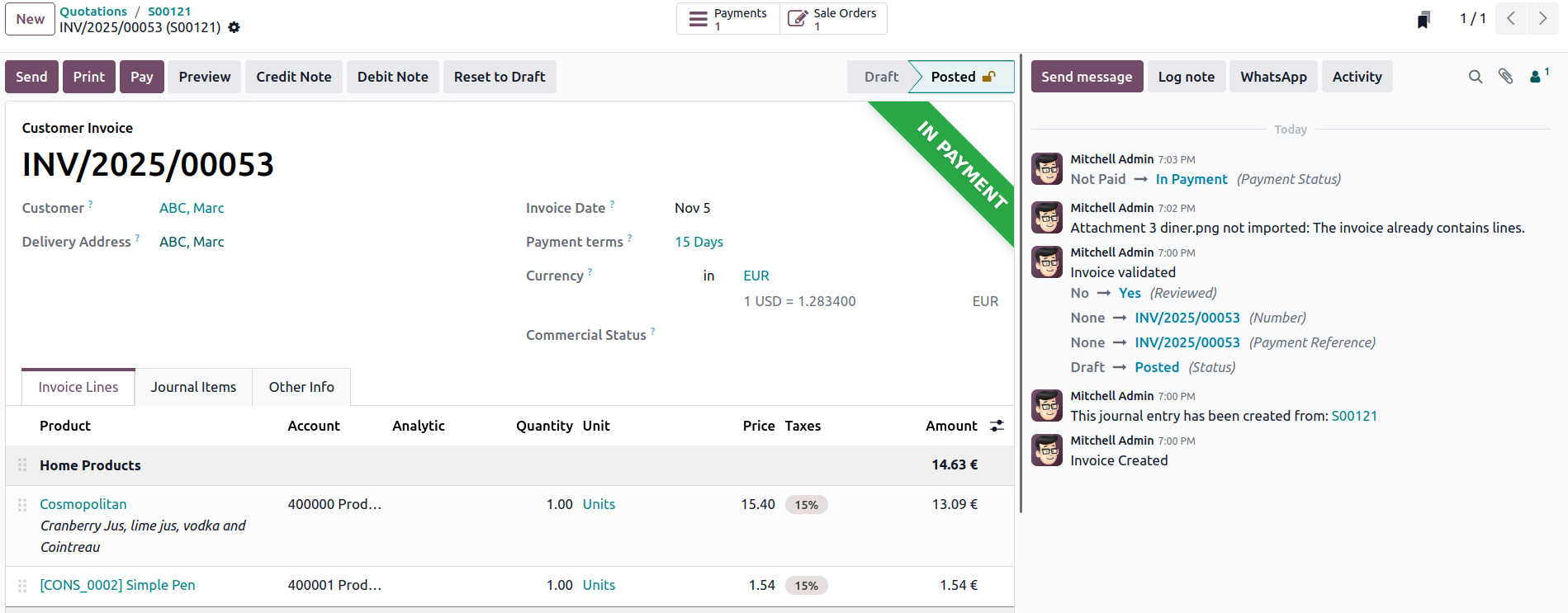Viewport: 1568px width, 613px height.
Task: Go to the previous record arrow
Action: 1511,19
